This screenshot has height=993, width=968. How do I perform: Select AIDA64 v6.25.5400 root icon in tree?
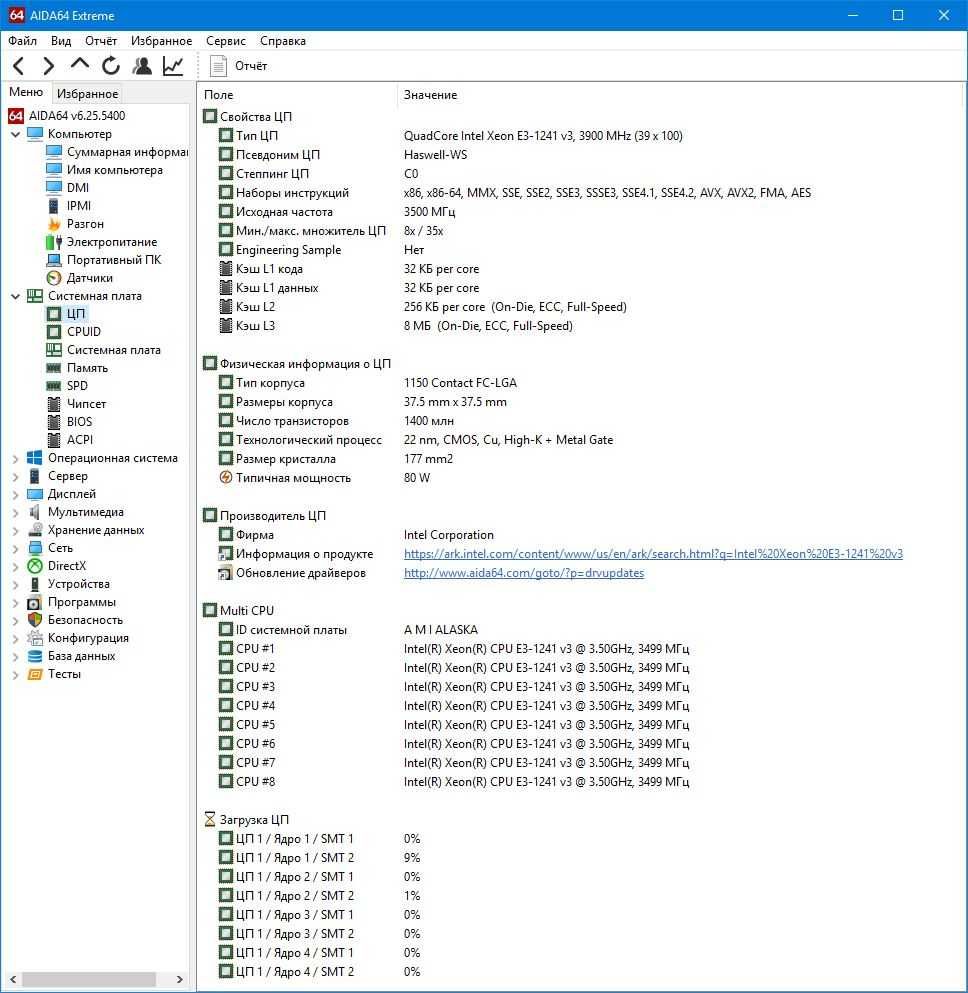tap(16, 115)
